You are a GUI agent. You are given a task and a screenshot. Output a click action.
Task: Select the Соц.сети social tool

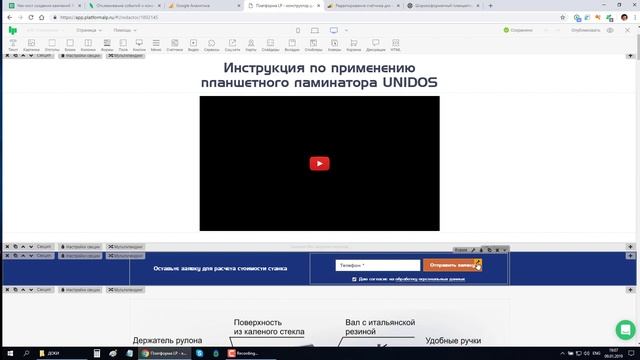click(232, 45)
